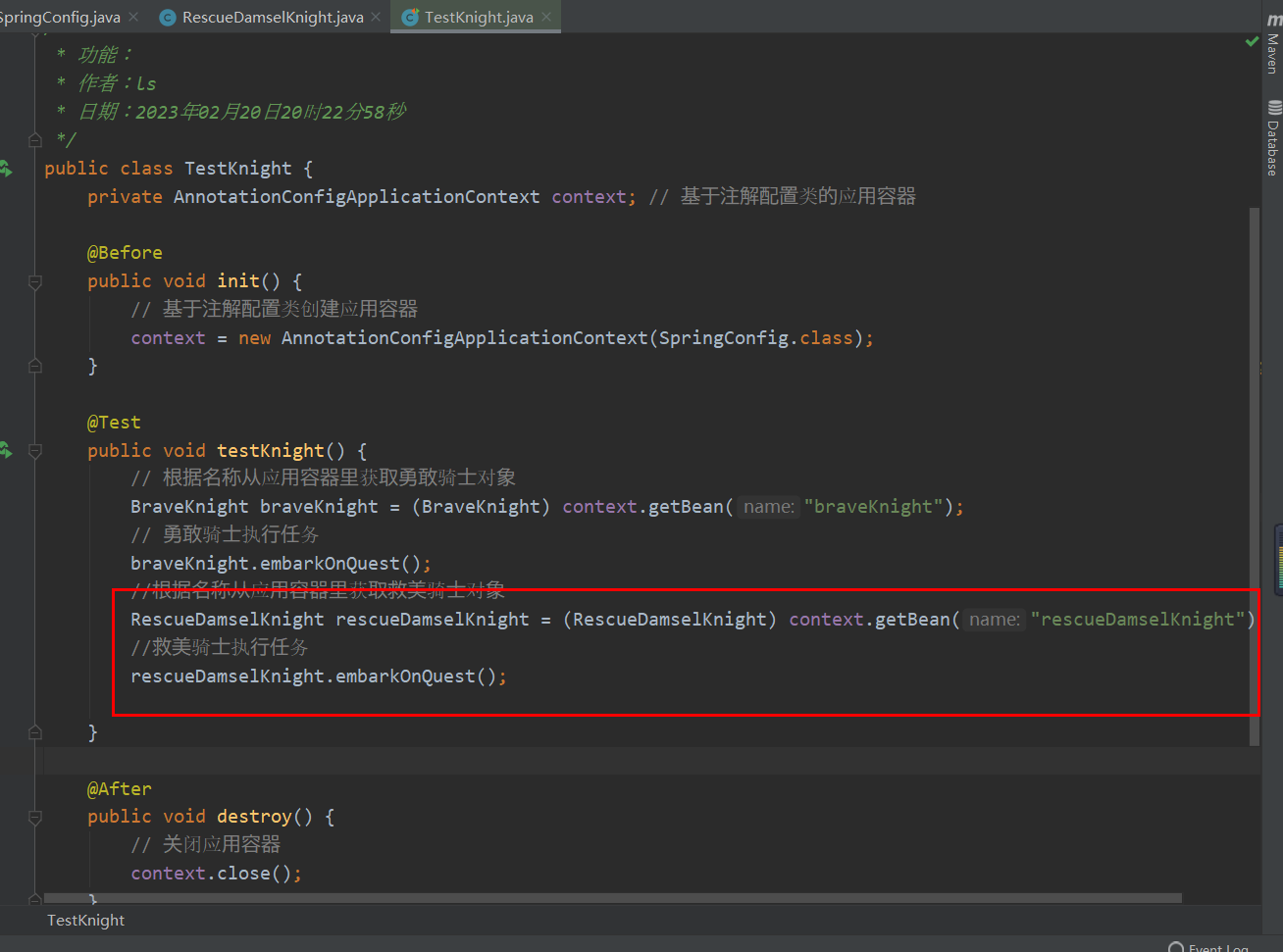Collapse the init() method fold marker

click(35, 281)
